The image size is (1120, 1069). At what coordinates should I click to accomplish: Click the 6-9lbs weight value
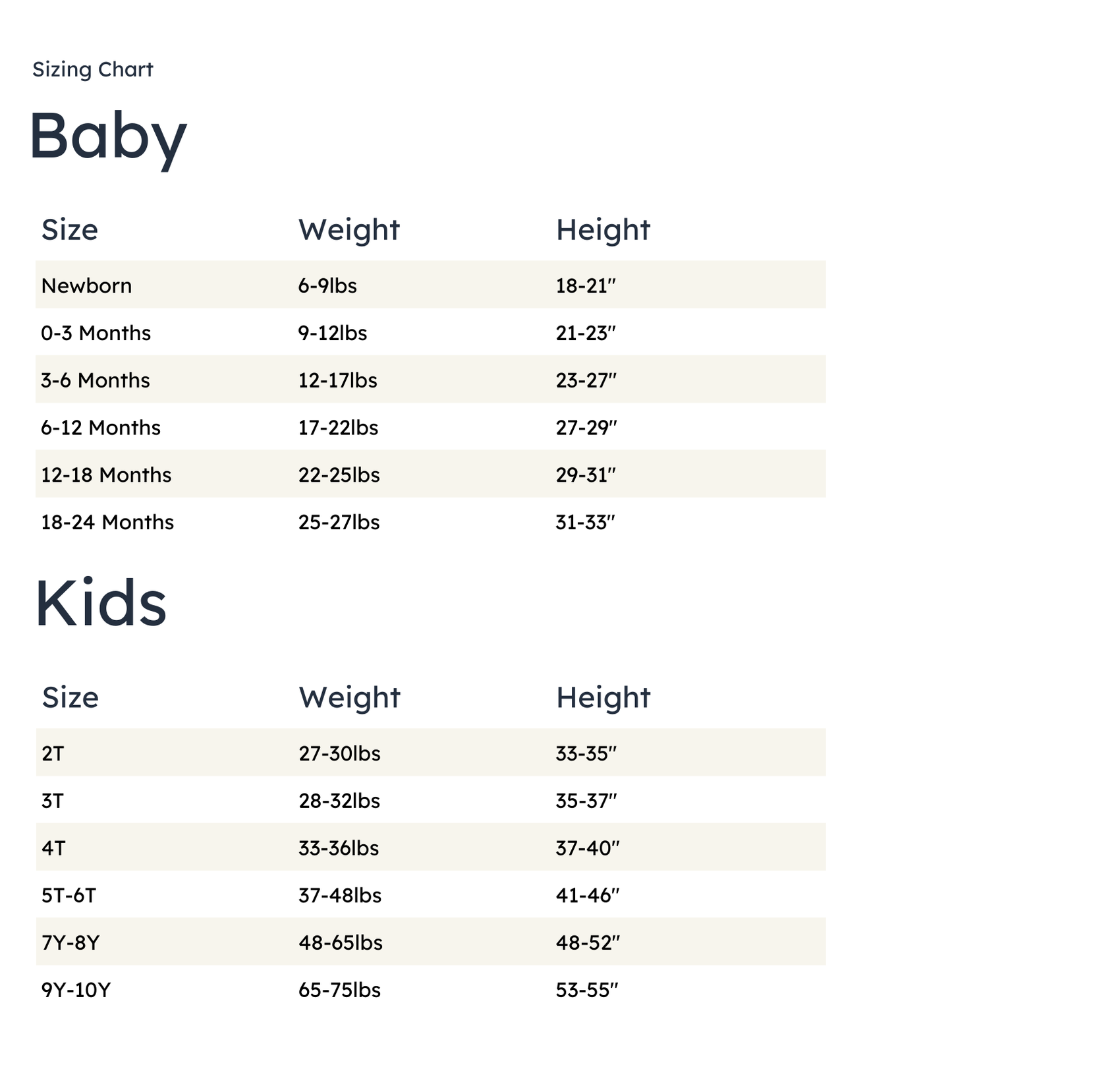point(327,285)
